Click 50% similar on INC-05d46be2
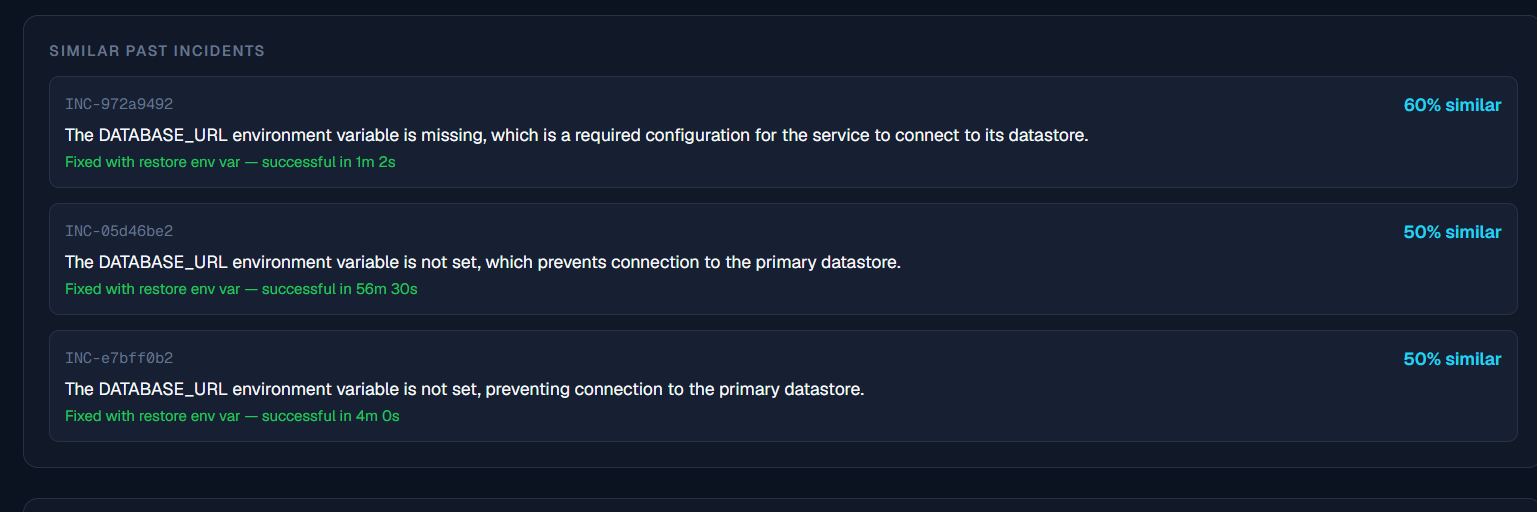The image size is (1537, 512). click(x=1452, y=232)
